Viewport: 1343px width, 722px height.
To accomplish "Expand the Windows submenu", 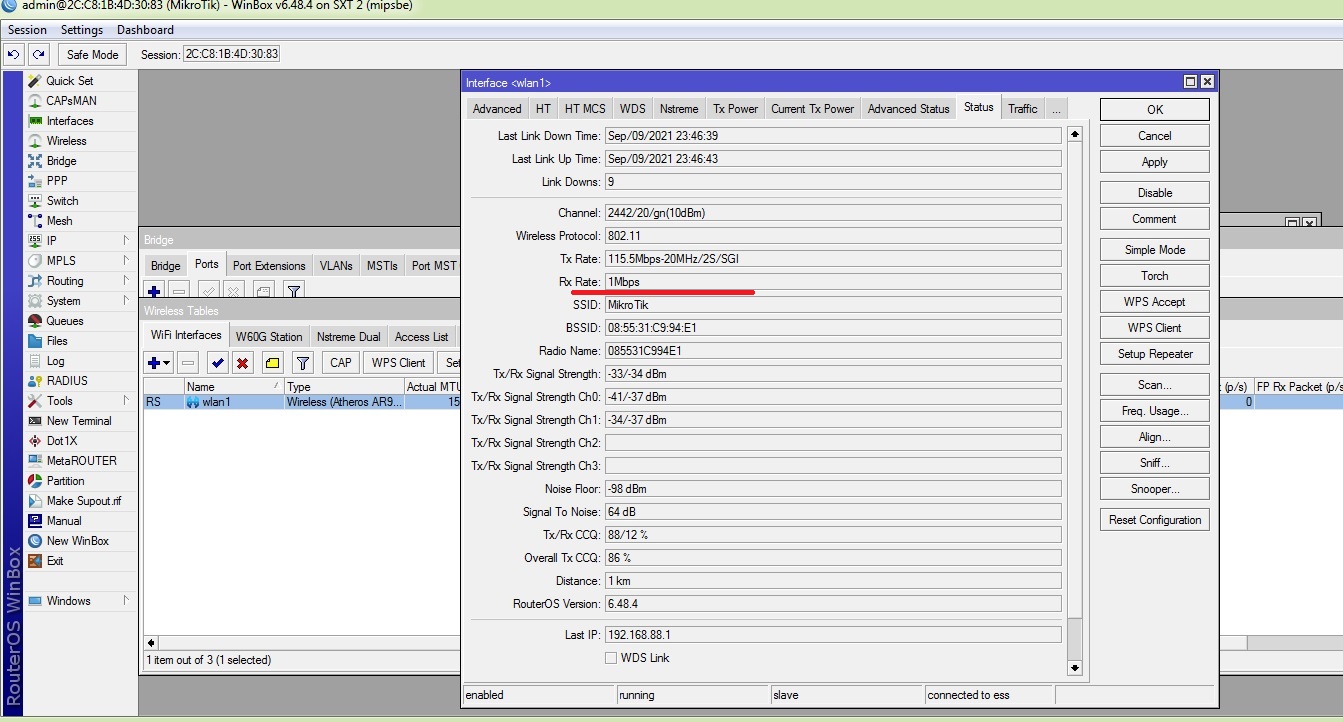I will click(126, 601).
